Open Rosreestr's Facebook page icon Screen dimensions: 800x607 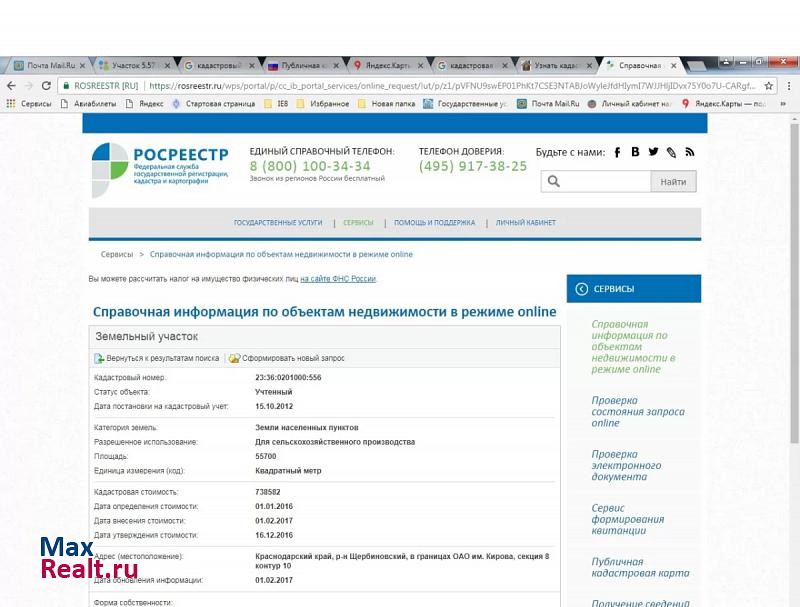(618, 152)
